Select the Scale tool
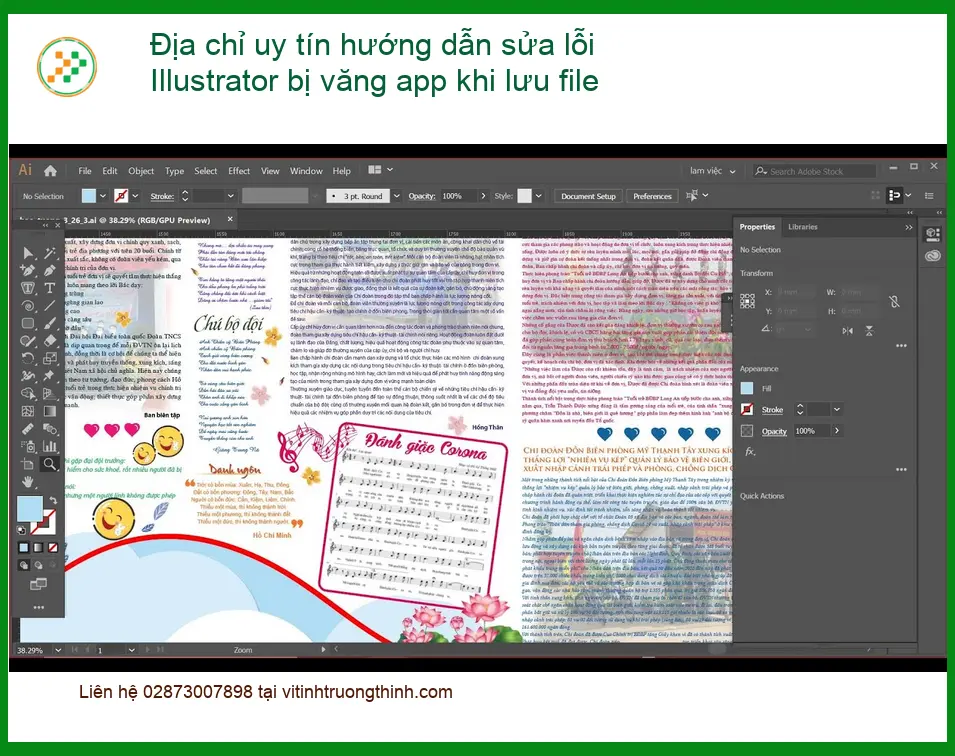 click(x=50, y=358)
